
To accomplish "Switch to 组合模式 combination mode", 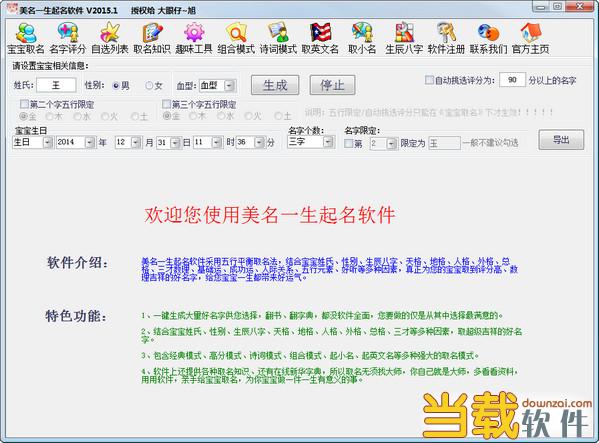I will pos(236,38).
